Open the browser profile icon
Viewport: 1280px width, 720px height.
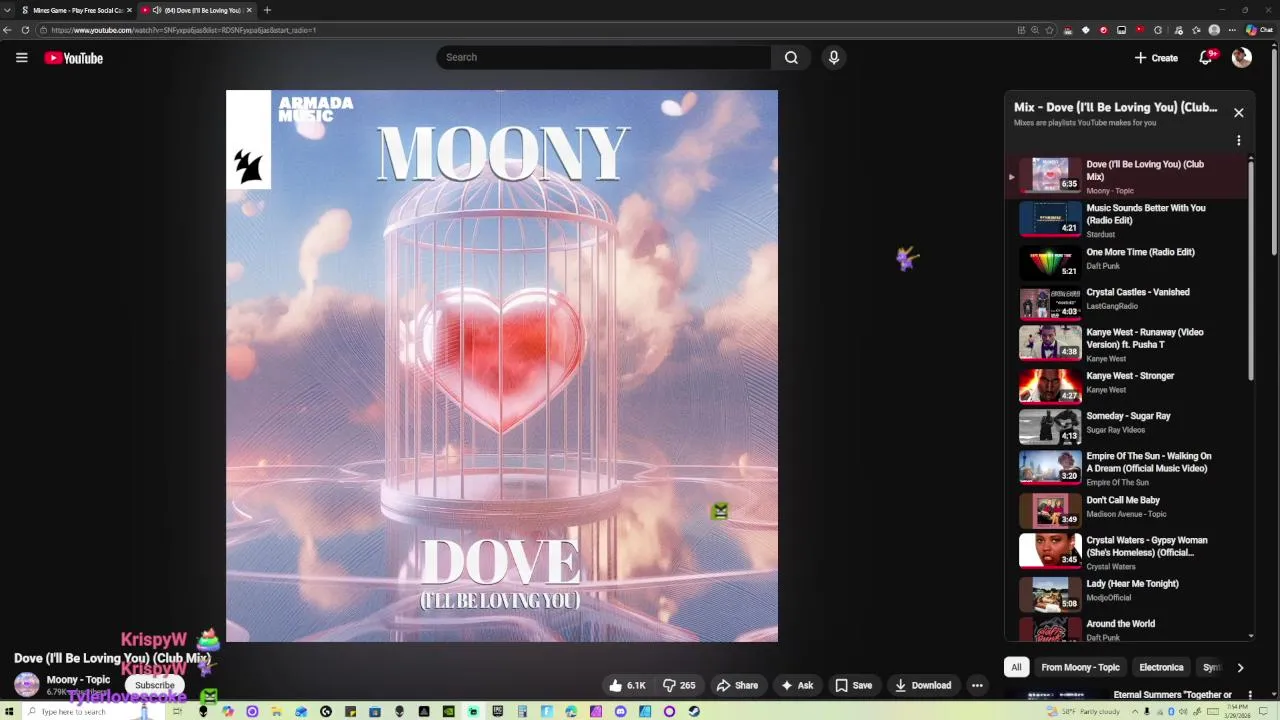1214,30
